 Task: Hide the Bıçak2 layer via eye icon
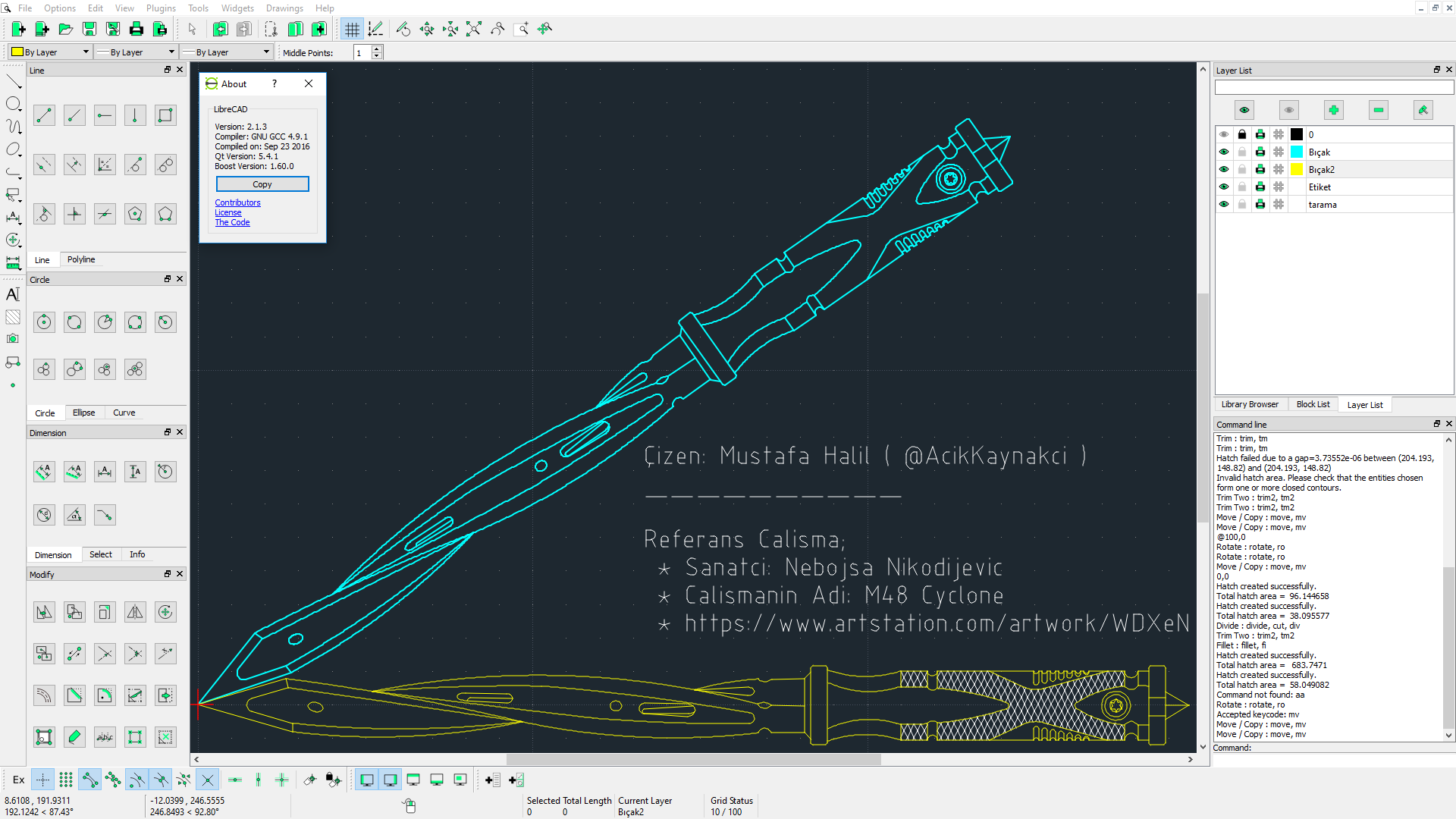pos(1223,169)
